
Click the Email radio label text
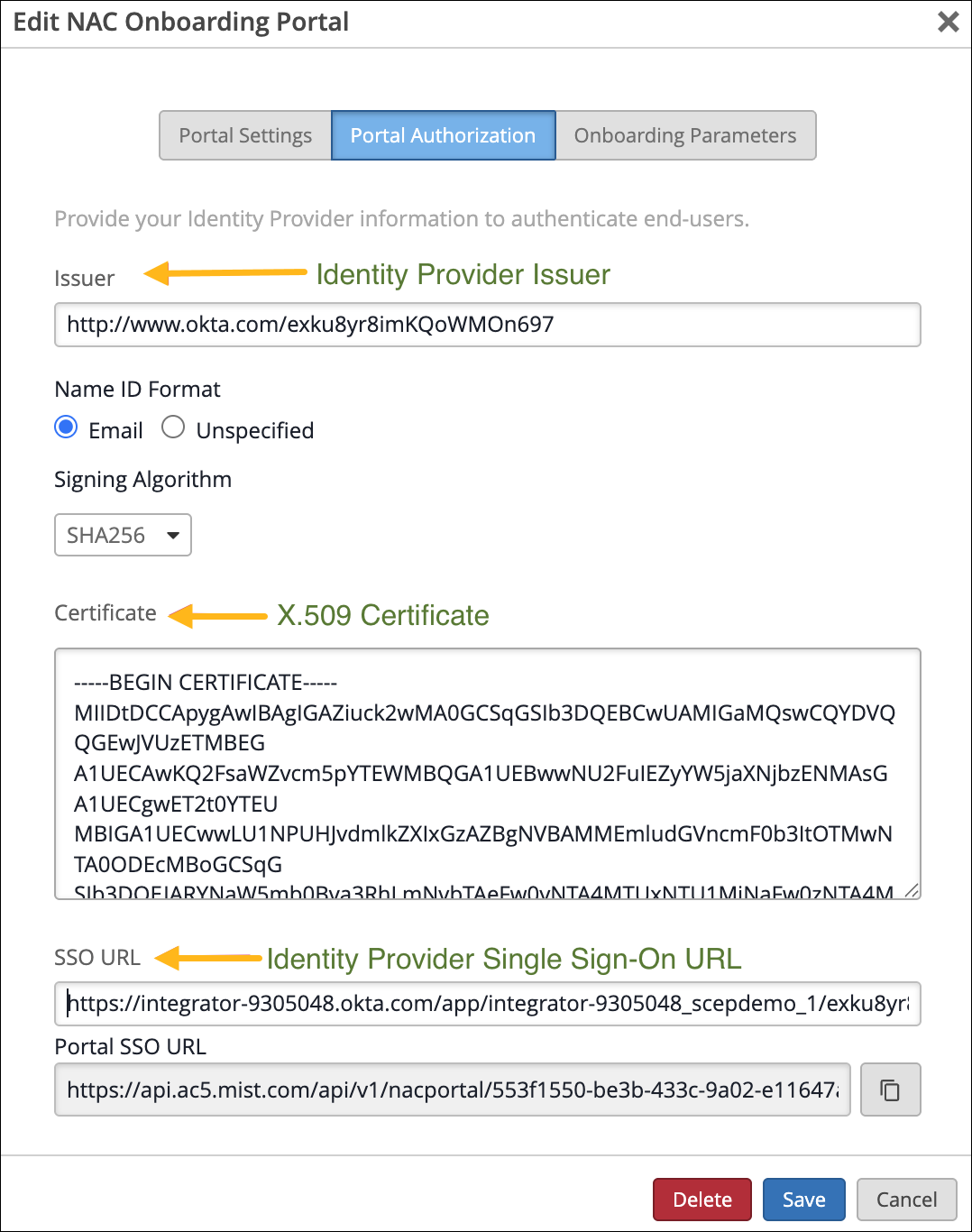click(115, 430)
